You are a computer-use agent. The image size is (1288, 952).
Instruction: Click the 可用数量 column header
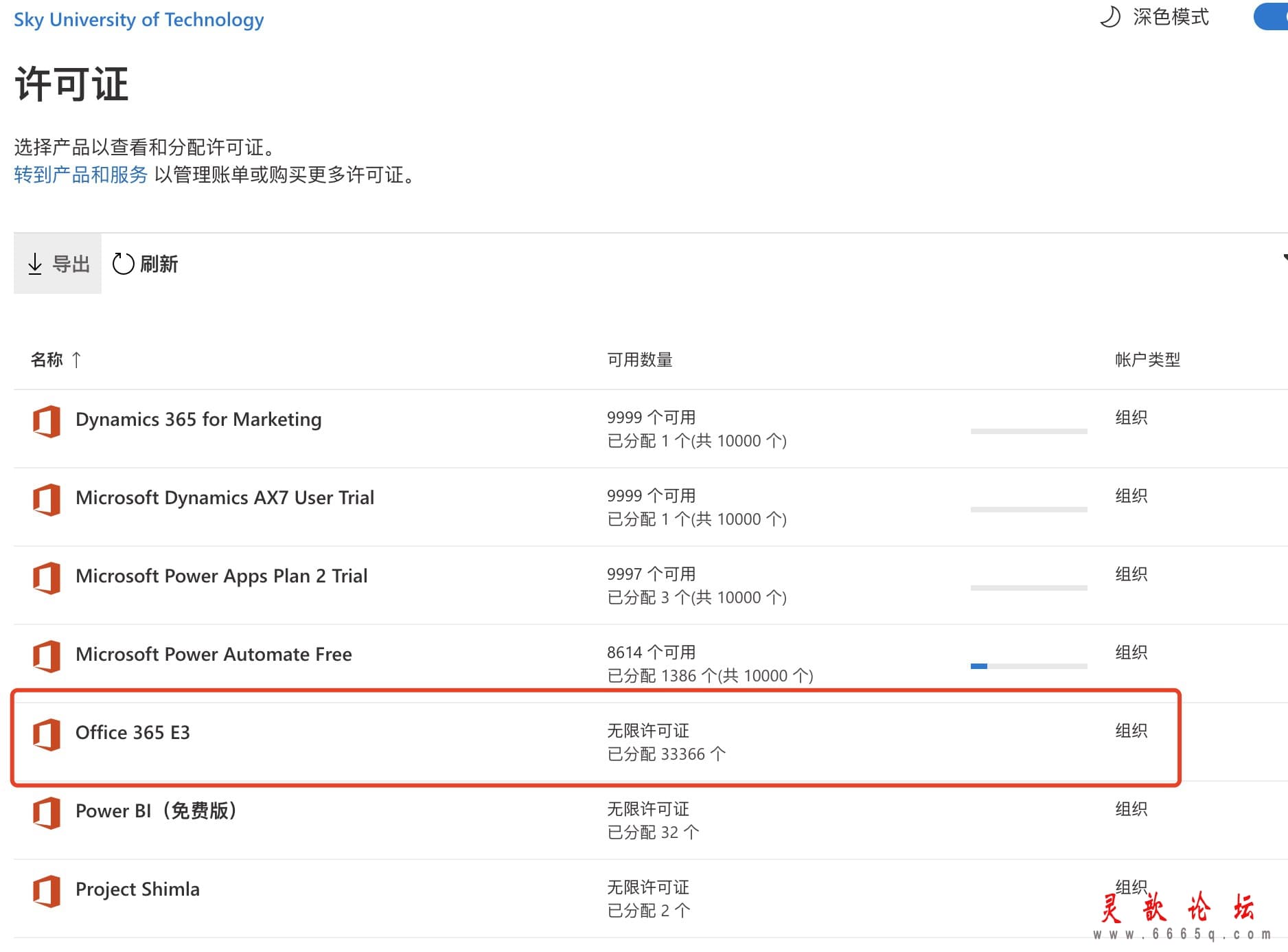(x=639, y=359)
